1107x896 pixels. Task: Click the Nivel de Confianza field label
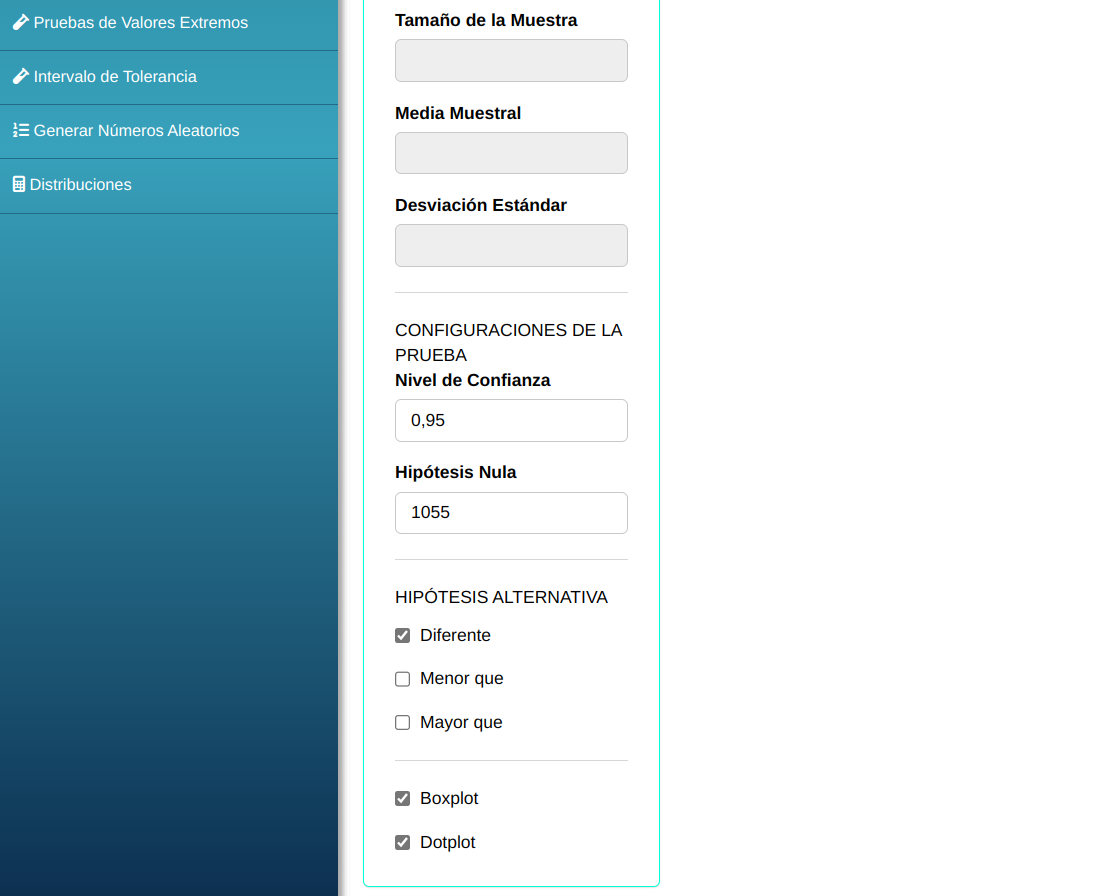pyautogui.click(x=472, y=380)
